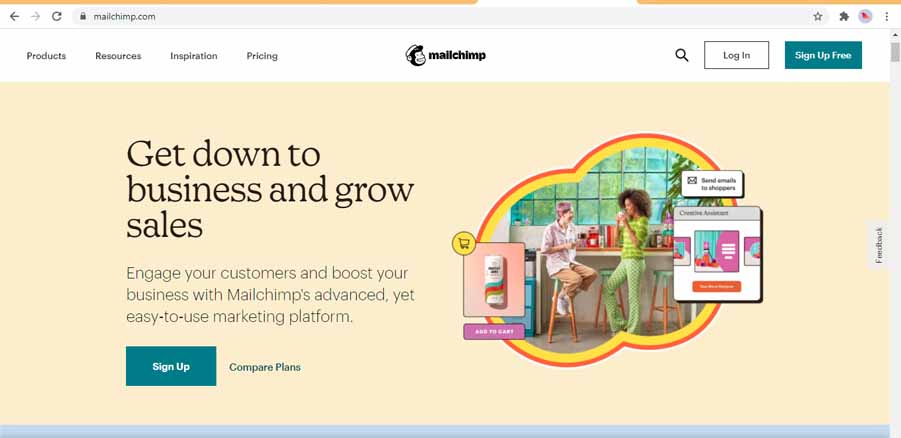Open Chrome three-dot menu
The image size is (901, 438).
pyautogui.click(x=887, y=17)
